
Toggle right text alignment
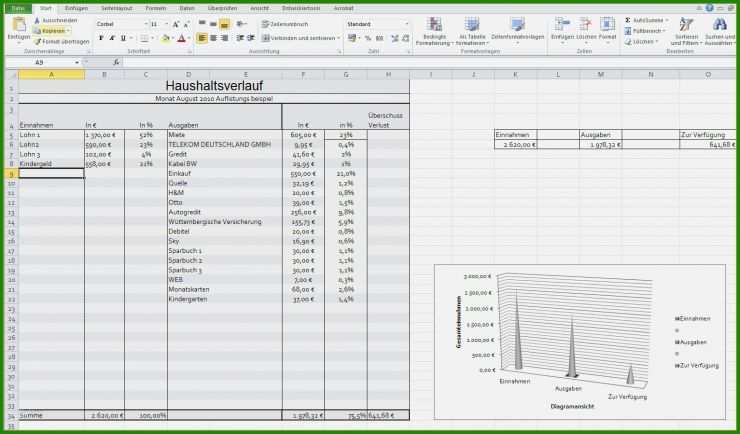pos(224,38)
